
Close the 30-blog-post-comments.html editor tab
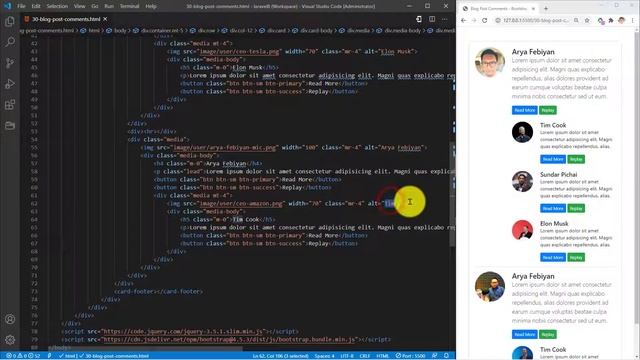coord(105,19)
